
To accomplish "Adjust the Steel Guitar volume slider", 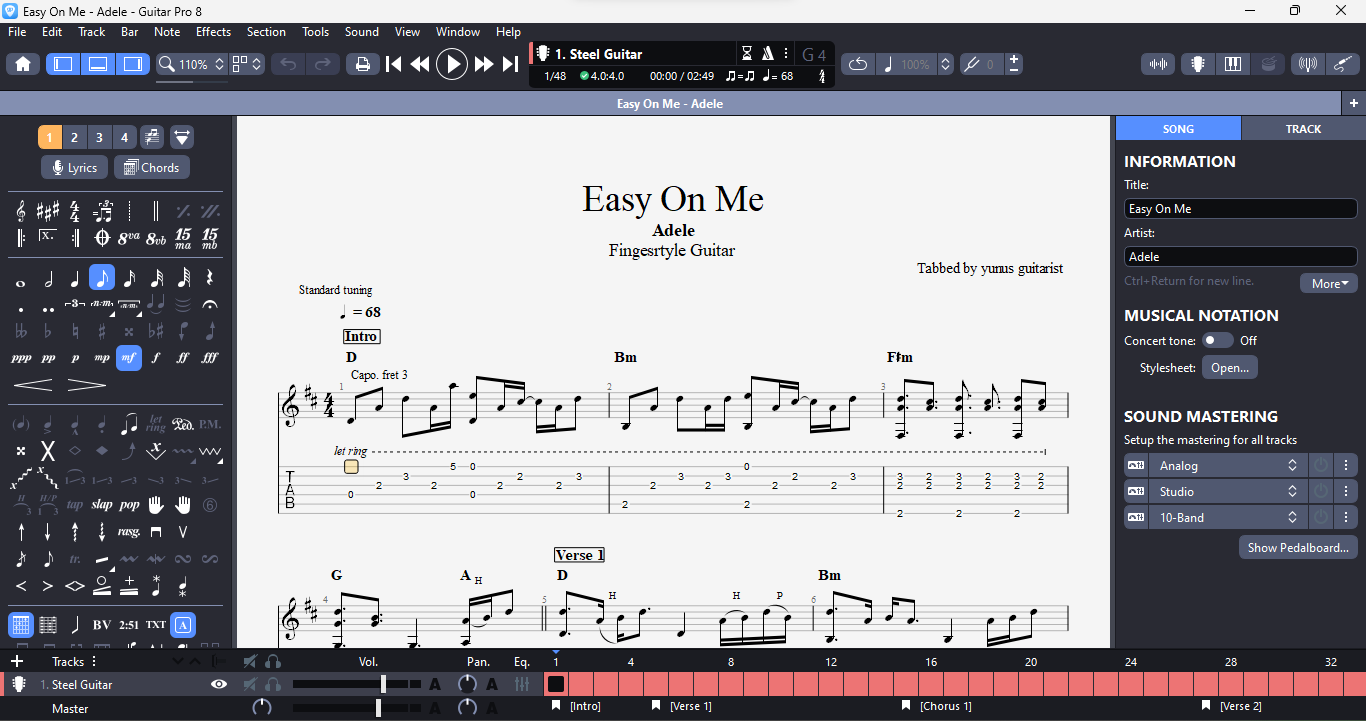I will pyautogui.click(x=383, y=685).
